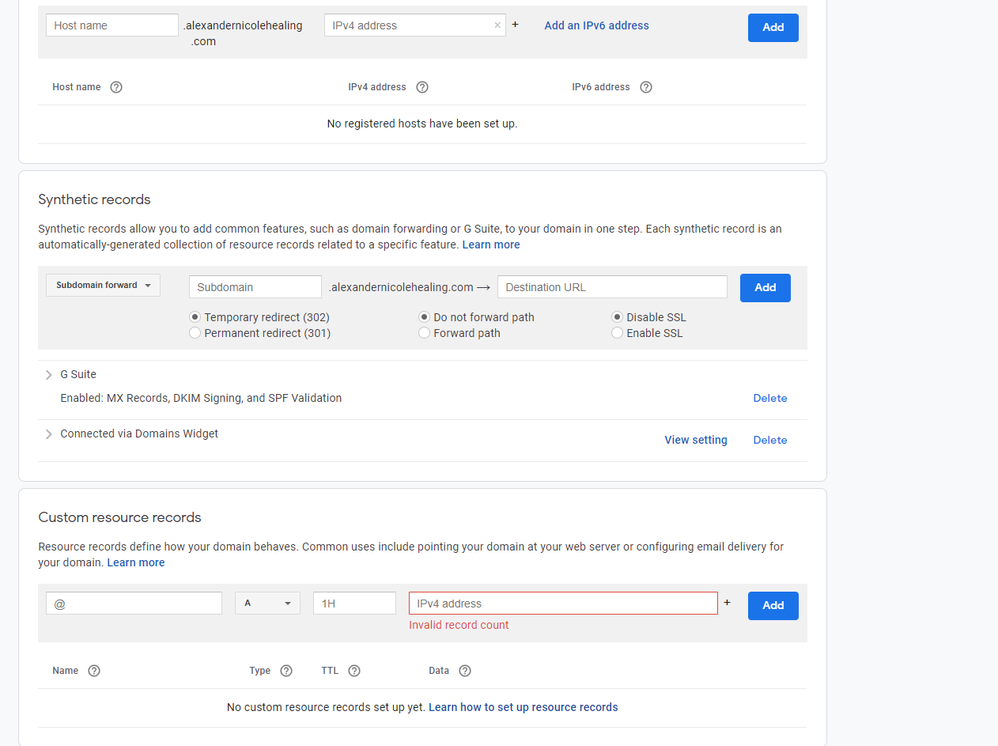This screenshot has width=998, height=746.
Task: Expand Connected via Domains Widget
Action: coord(48,433)
